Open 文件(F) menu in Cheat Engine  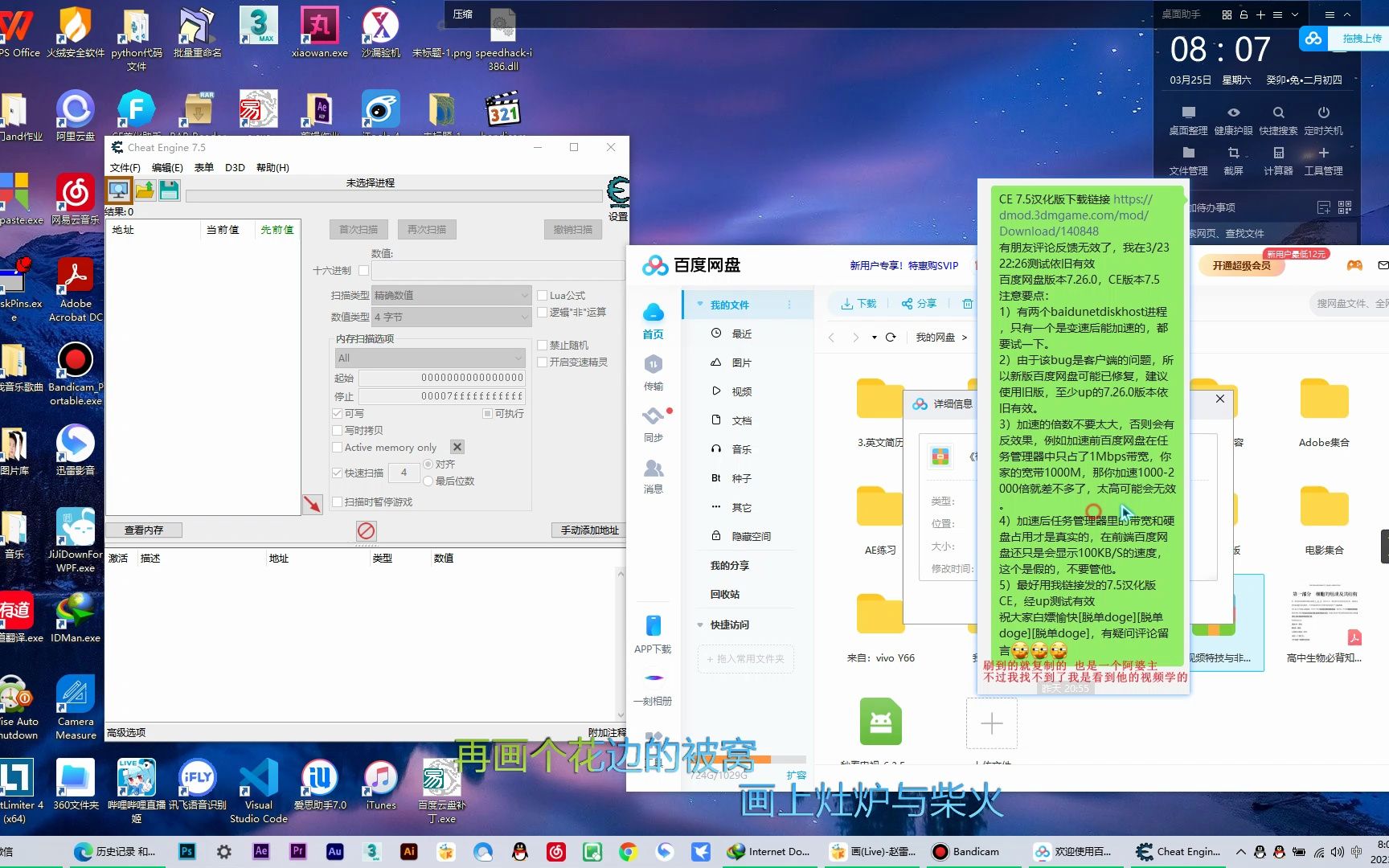(125, 168)
